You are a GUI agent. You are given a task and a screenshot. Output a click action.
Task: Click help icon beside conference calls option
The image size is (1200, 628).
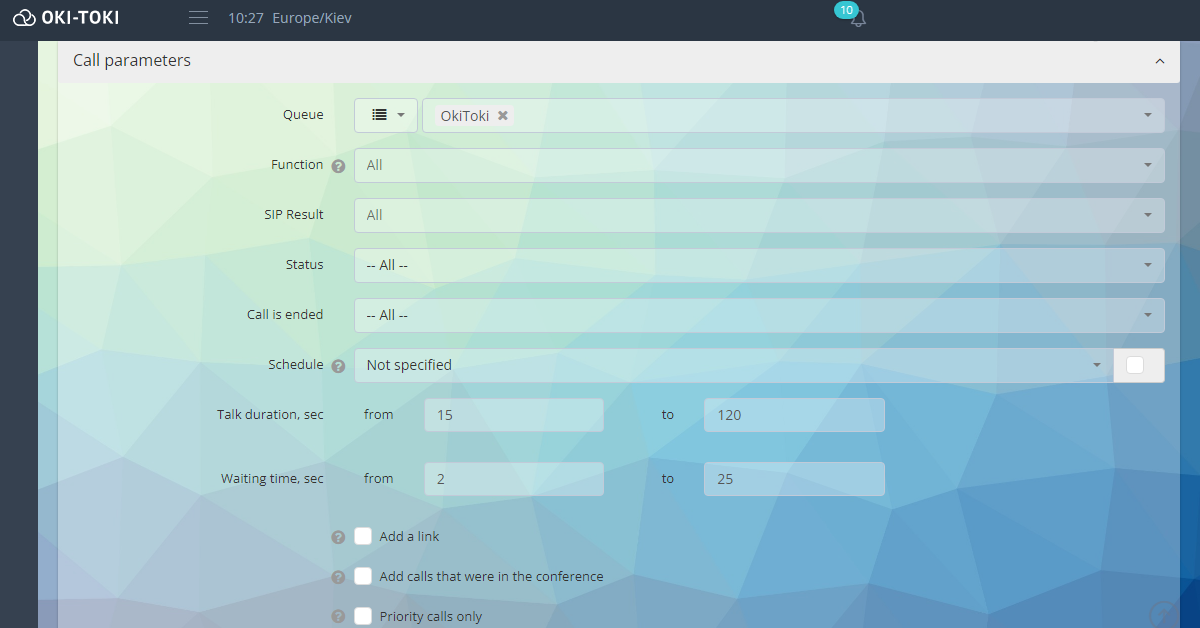click(338, 577)
